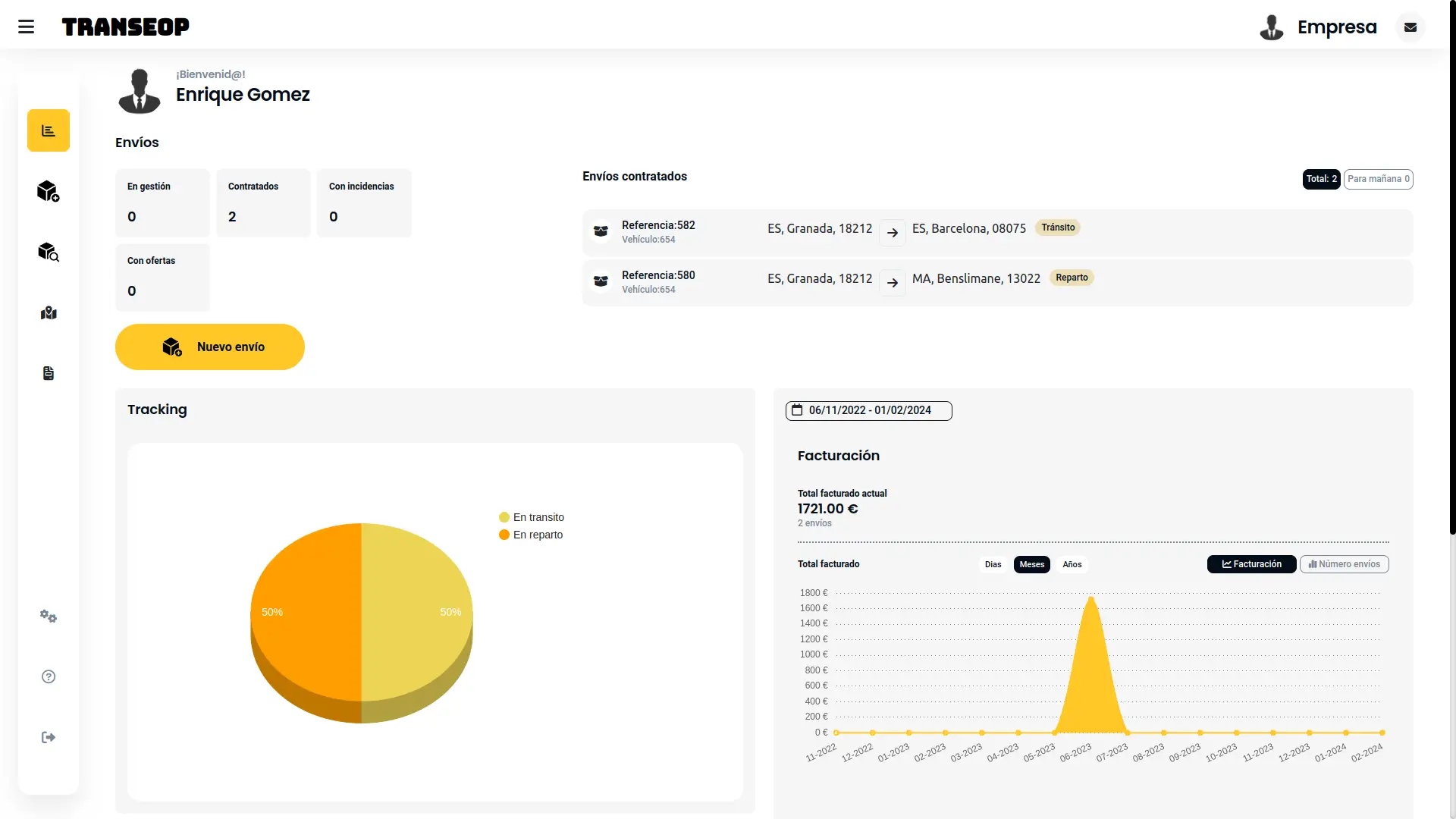Select the Dias period tab
Screen dimensions: 1456x819
993,564
